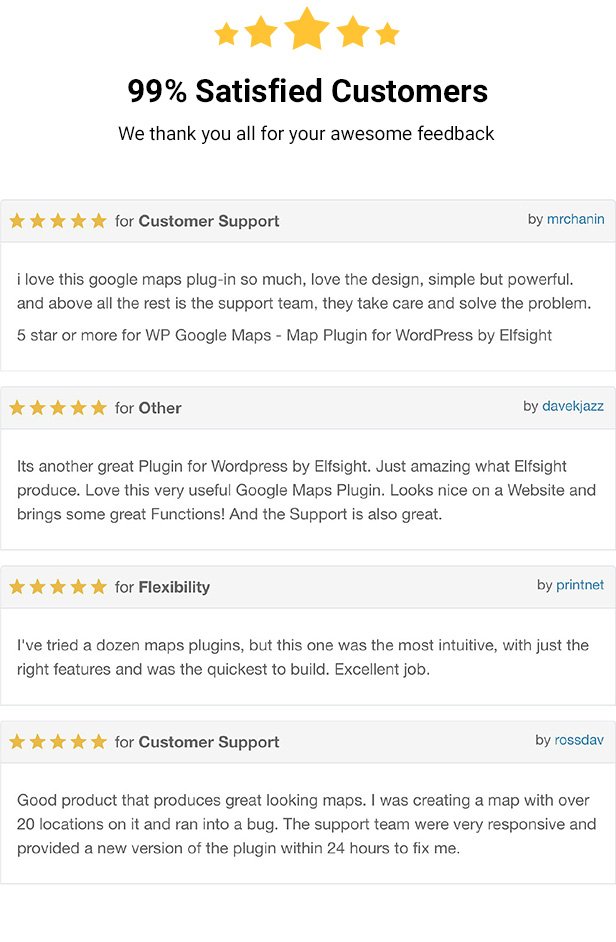Click first star in mrchanin's review rating
Screen dimensions: 616x942
pos(17,221)
